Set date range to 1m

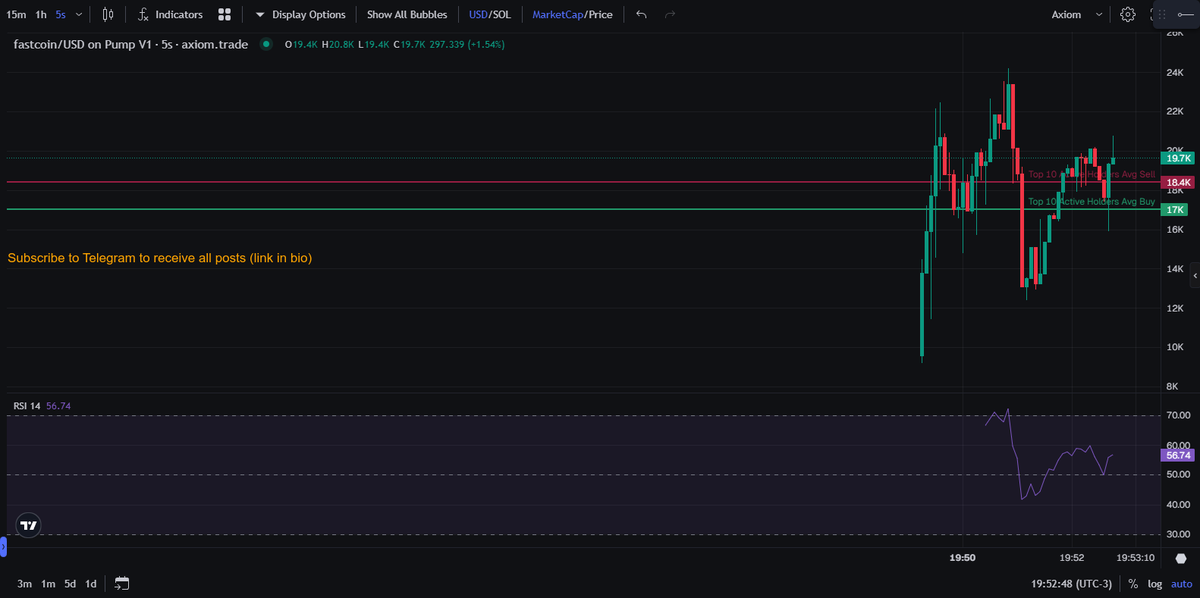point(48,583)
